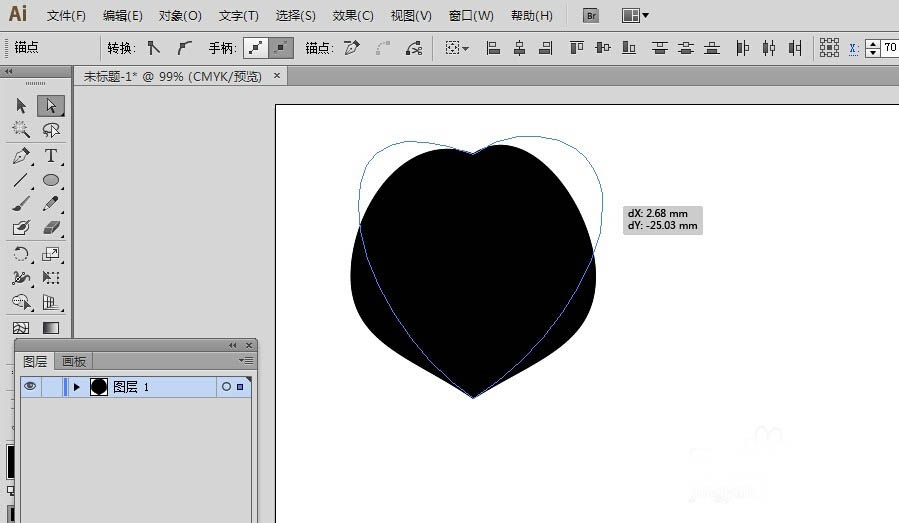Image resolution: width=899 pixels, height=523 pixels.
Task: Click the Paintbrush tool
Action: coord(21,204)
